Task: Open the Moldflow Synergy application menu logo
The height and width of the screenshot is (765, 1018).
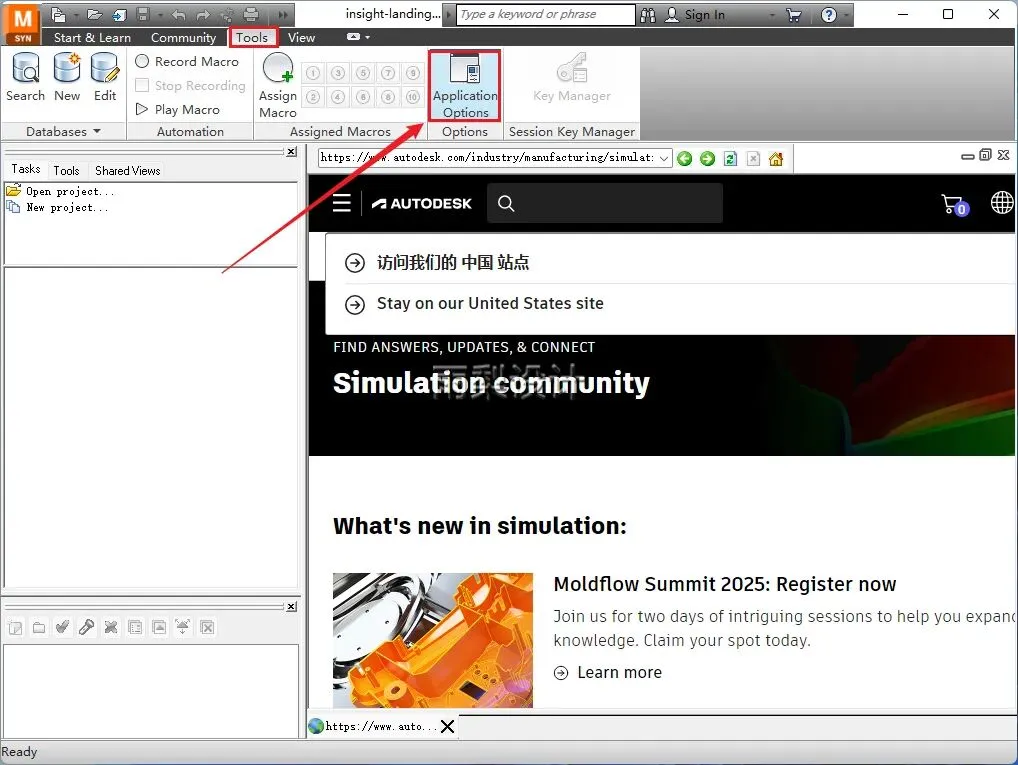Action: pos(22,23)
